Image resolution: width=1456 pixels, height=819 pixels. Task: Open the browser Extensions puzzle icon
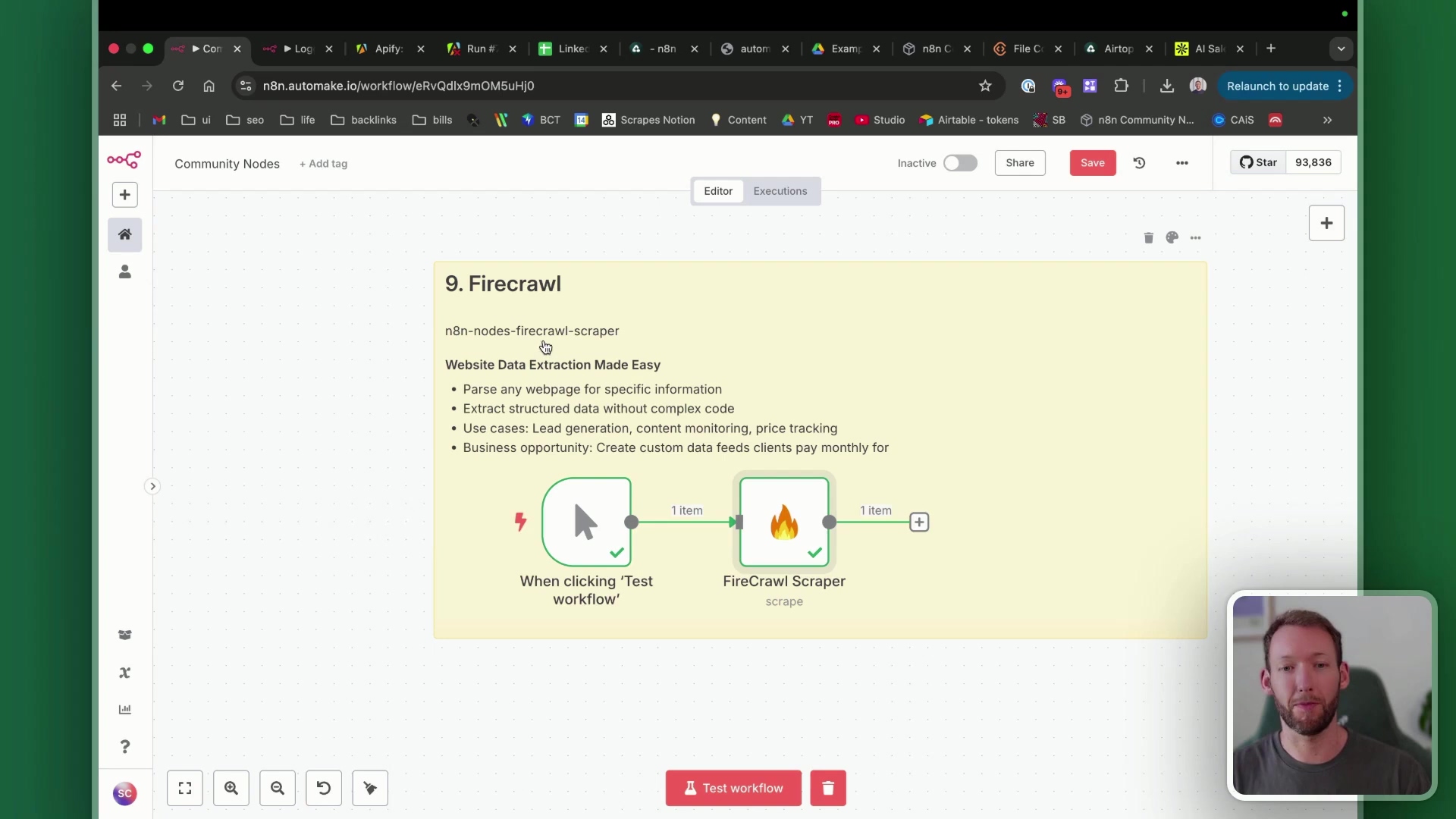[x=1121, y=86]
